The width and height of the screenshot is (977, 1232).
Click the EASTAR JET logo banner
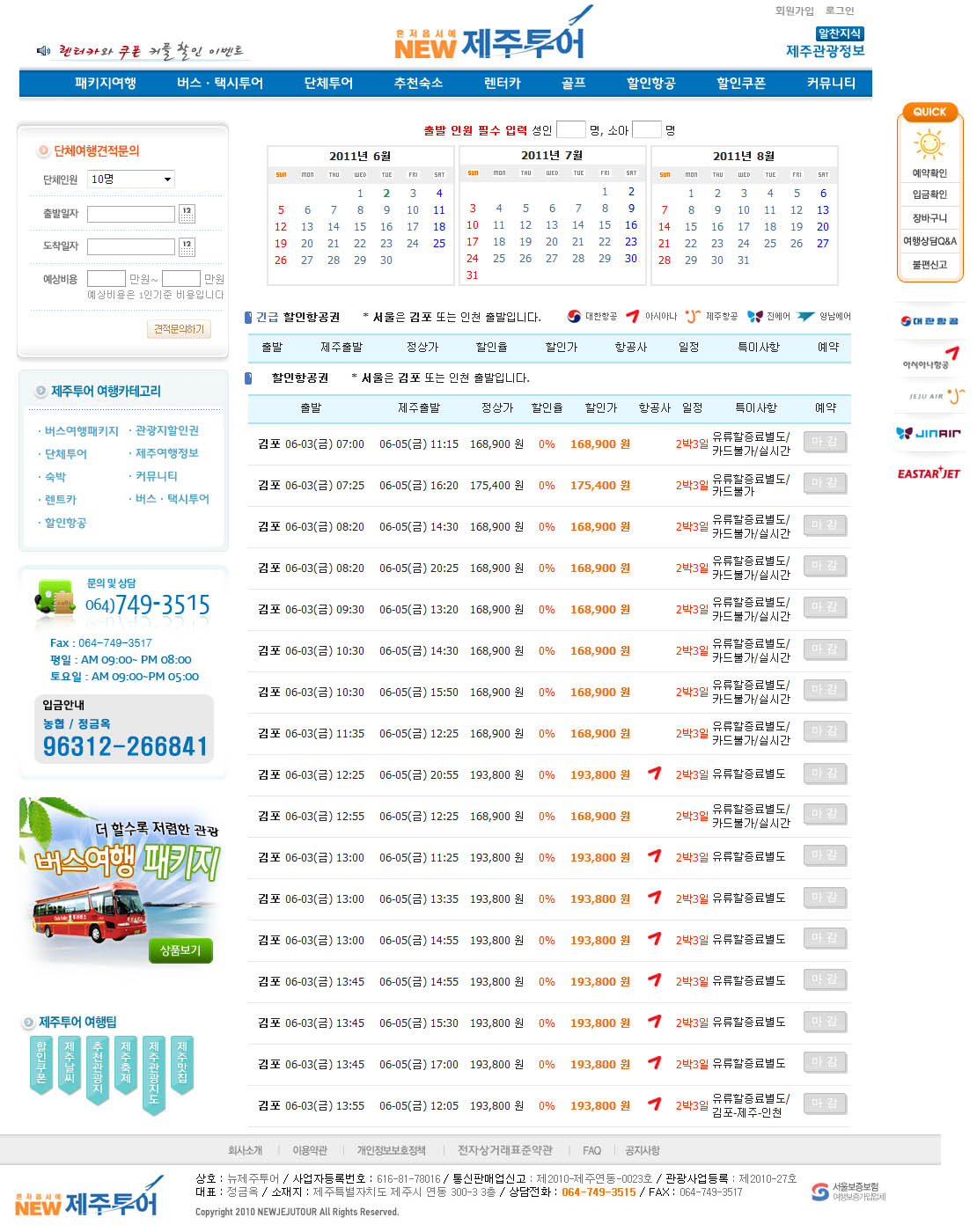[x=929, y=473]
